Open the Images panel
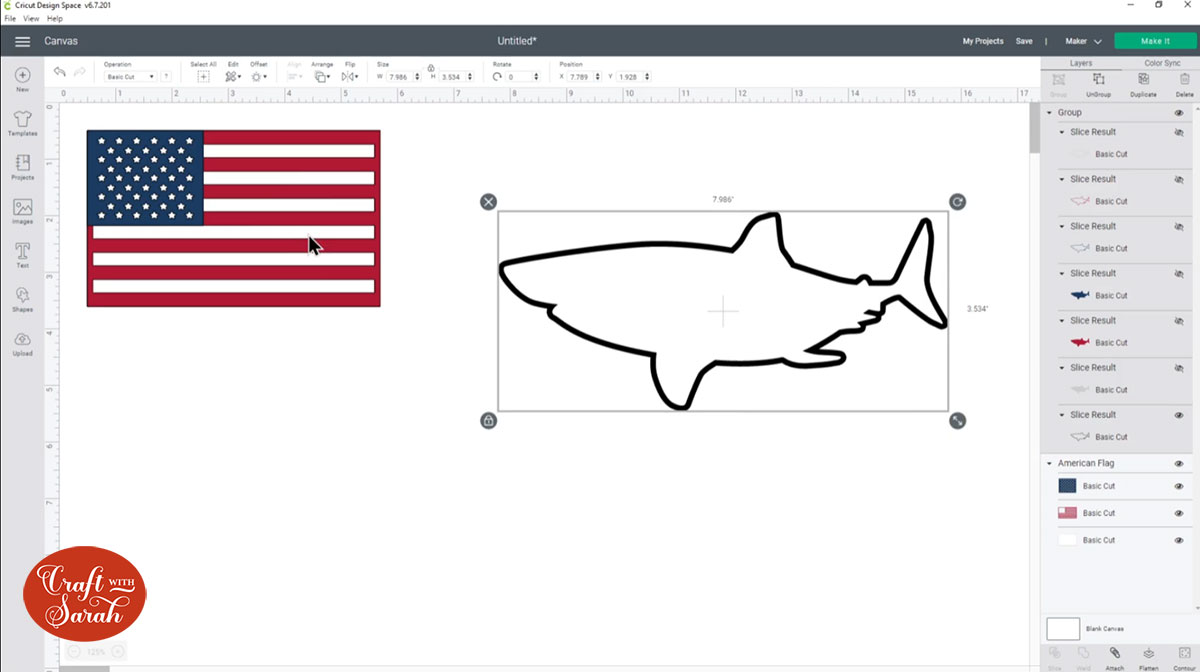 point(21,210)
